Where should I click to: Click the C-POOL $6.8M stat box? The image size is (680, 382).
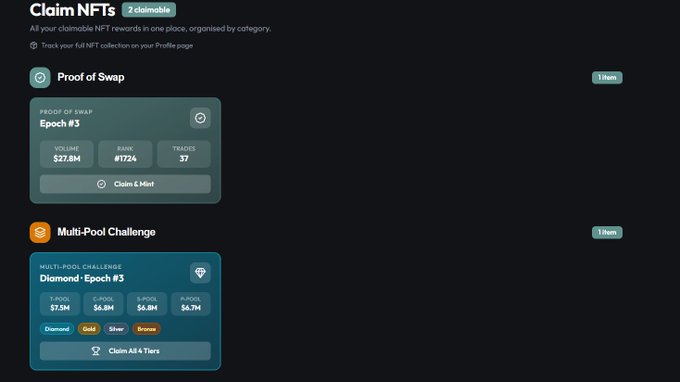[x=104, y=304]
